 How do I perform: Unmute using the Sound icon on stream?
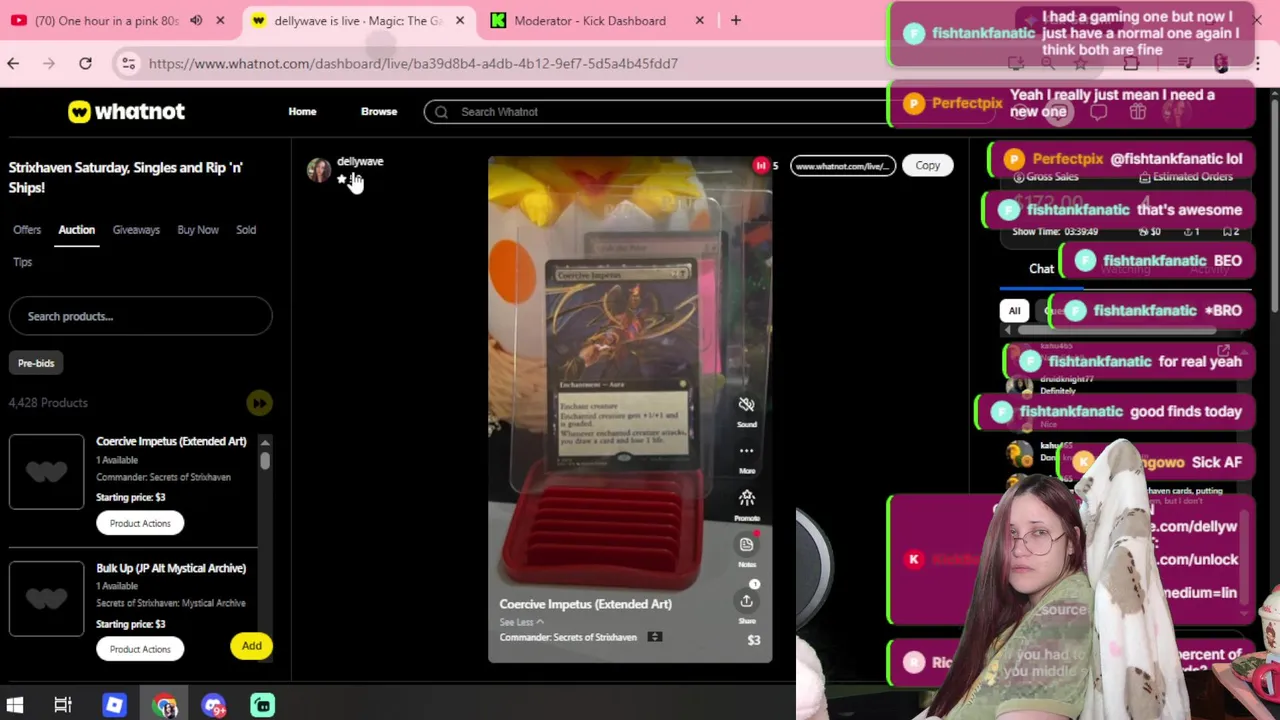coord(746,405)
